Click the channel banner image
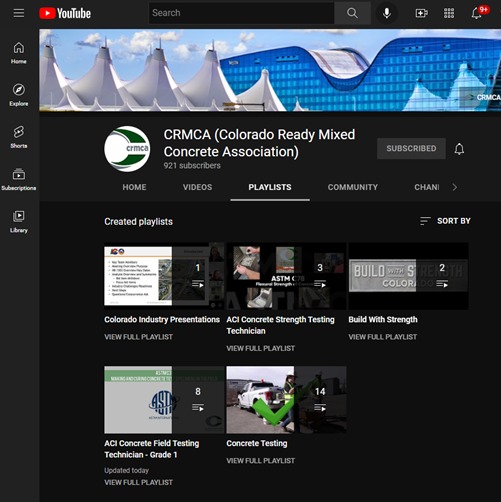The height and width of the screenshot is (502, 501). 270,70
